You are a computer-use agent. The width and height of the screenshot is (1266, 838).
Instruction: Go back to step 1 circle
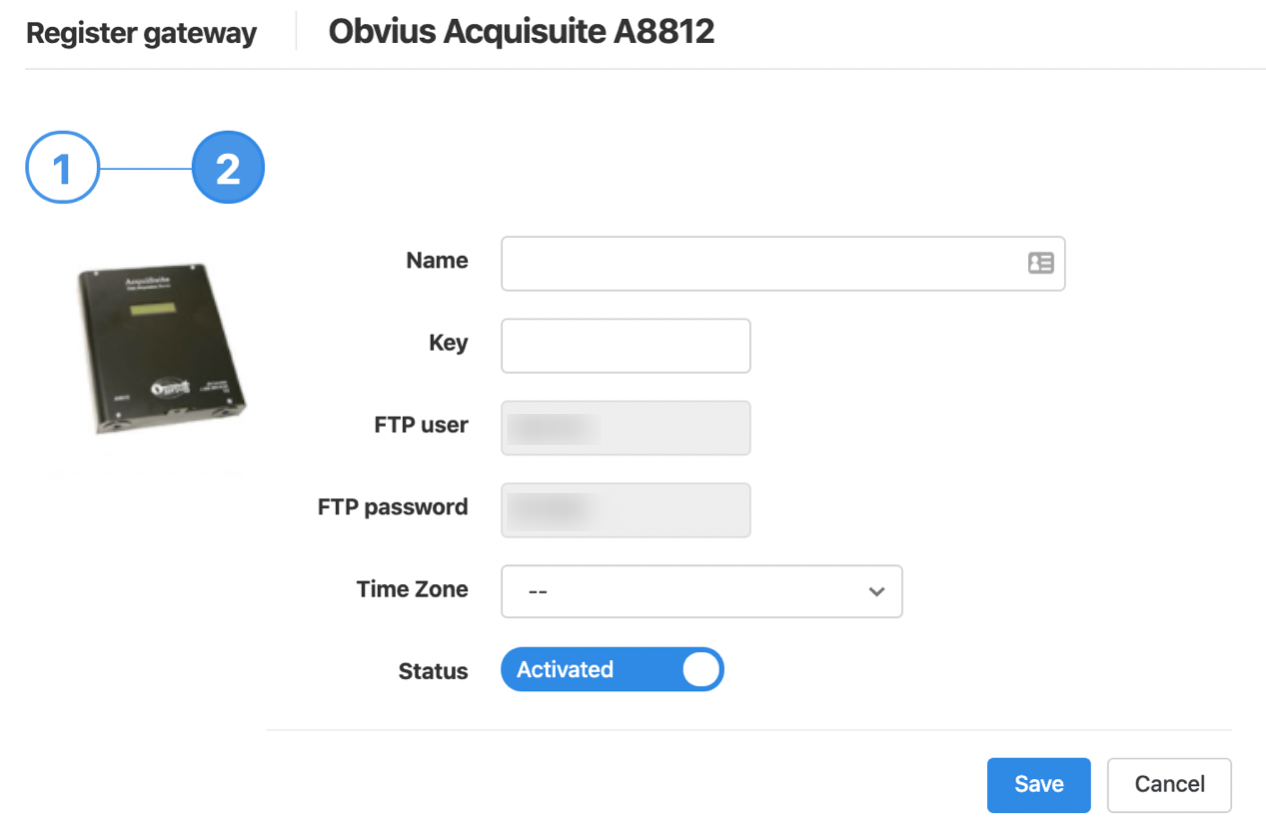62,168
